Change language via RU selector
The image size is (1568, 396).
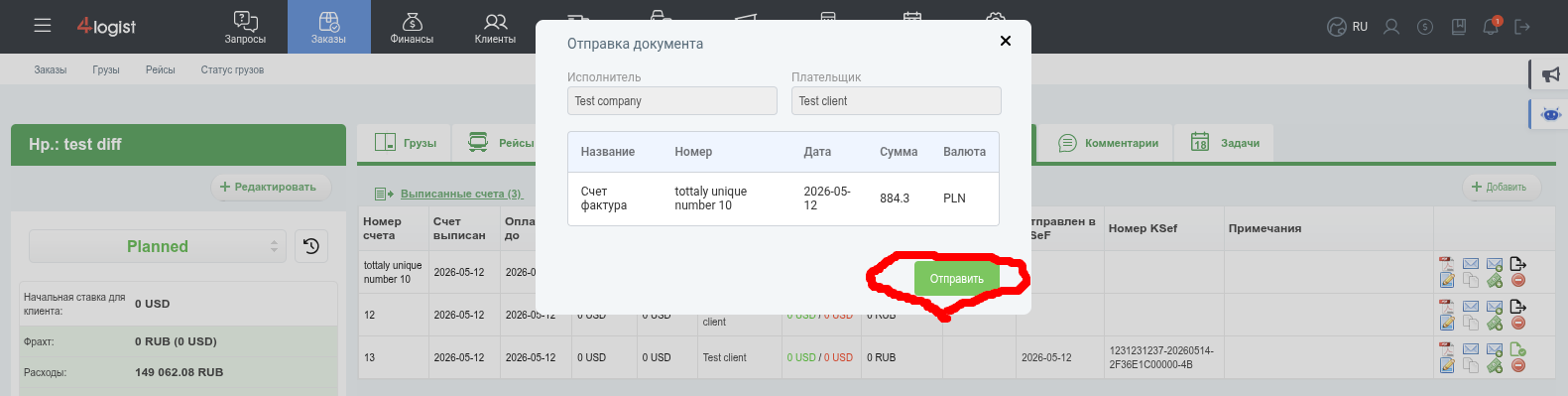tap(1348, 27)
